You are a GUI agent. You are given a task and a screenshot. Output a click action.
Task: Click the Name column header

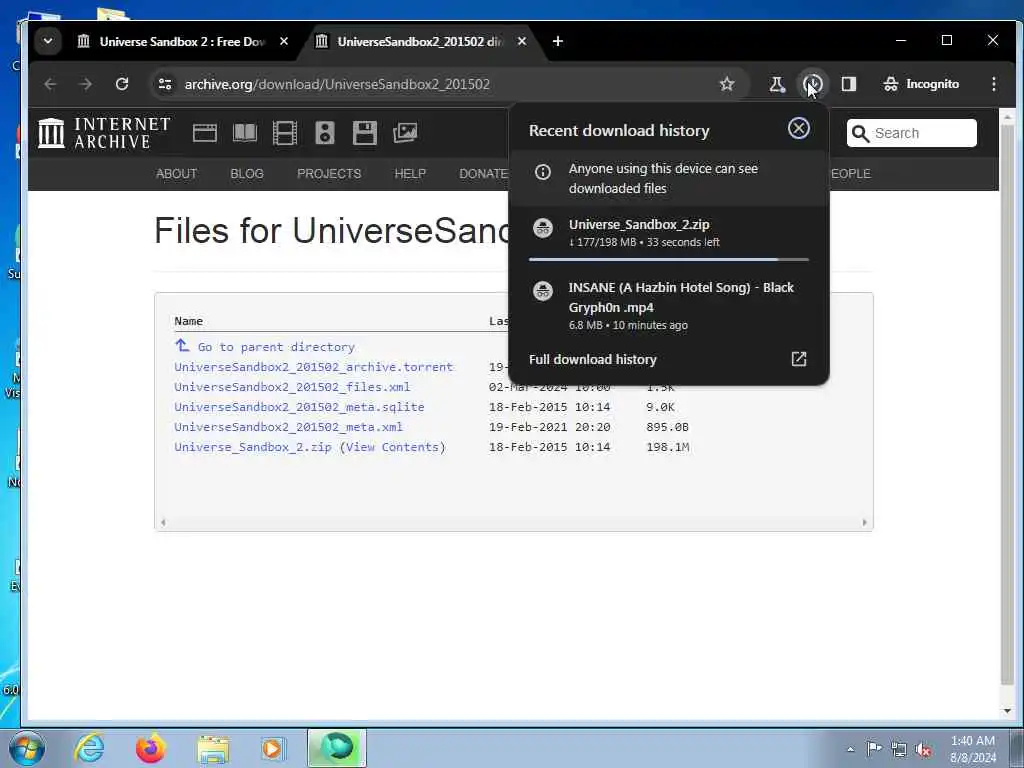[x=189, y=321]
